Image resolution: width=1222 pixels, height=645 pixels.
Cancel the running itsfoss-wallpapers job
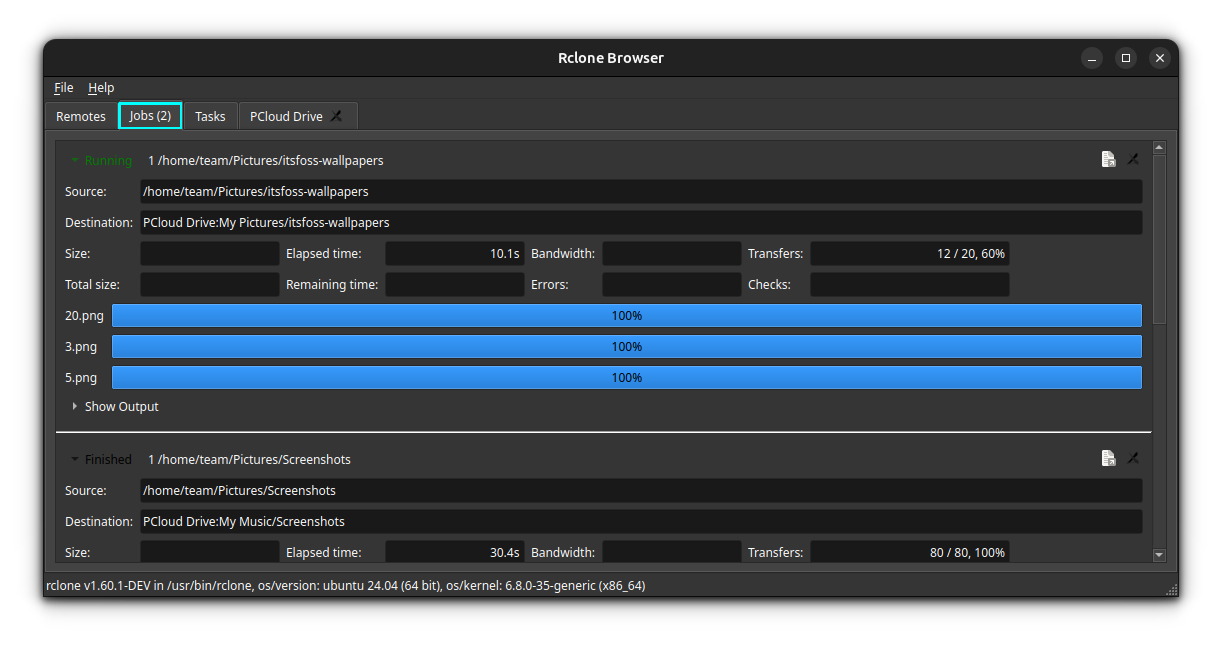click(1133, 159)
